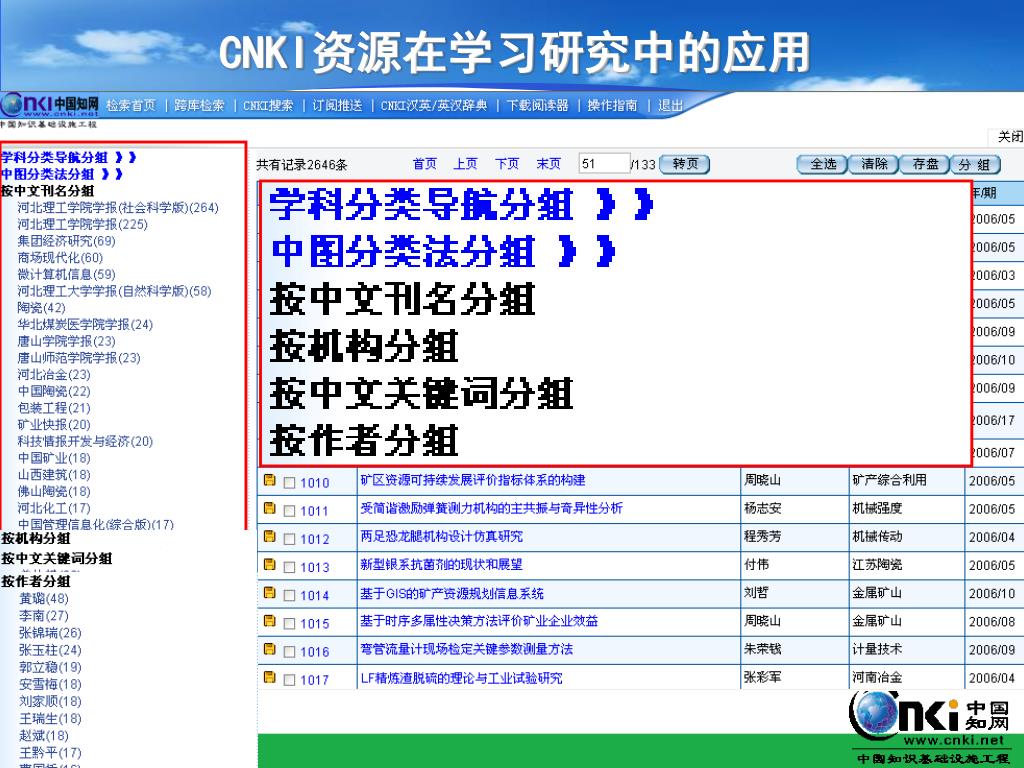Filter by author 安雪梅(18)

tap(50, 684)
